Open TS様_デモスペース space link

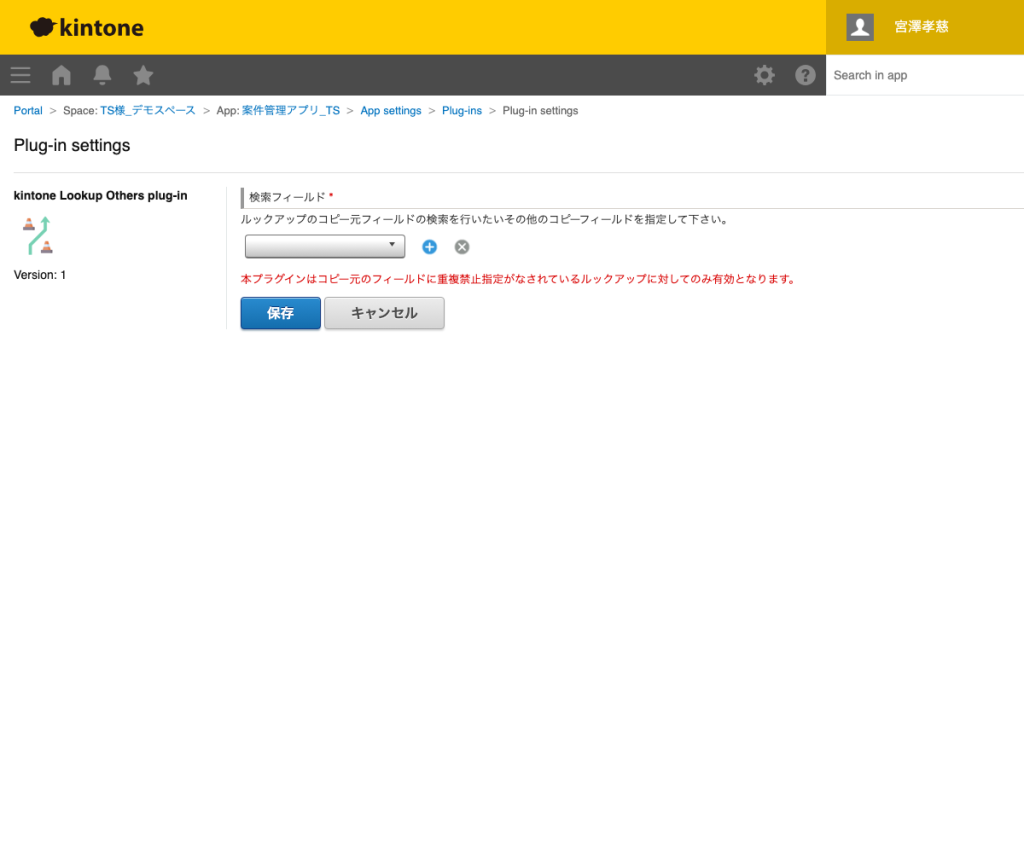pyautogui.click(x=148, y=111)
